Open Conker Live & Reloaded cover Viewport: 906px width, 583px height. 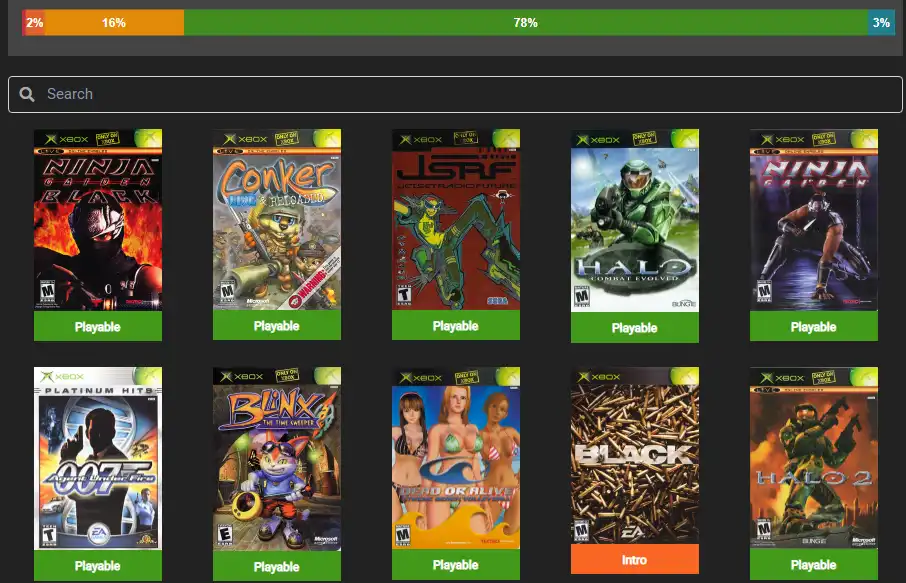point(277,220)
